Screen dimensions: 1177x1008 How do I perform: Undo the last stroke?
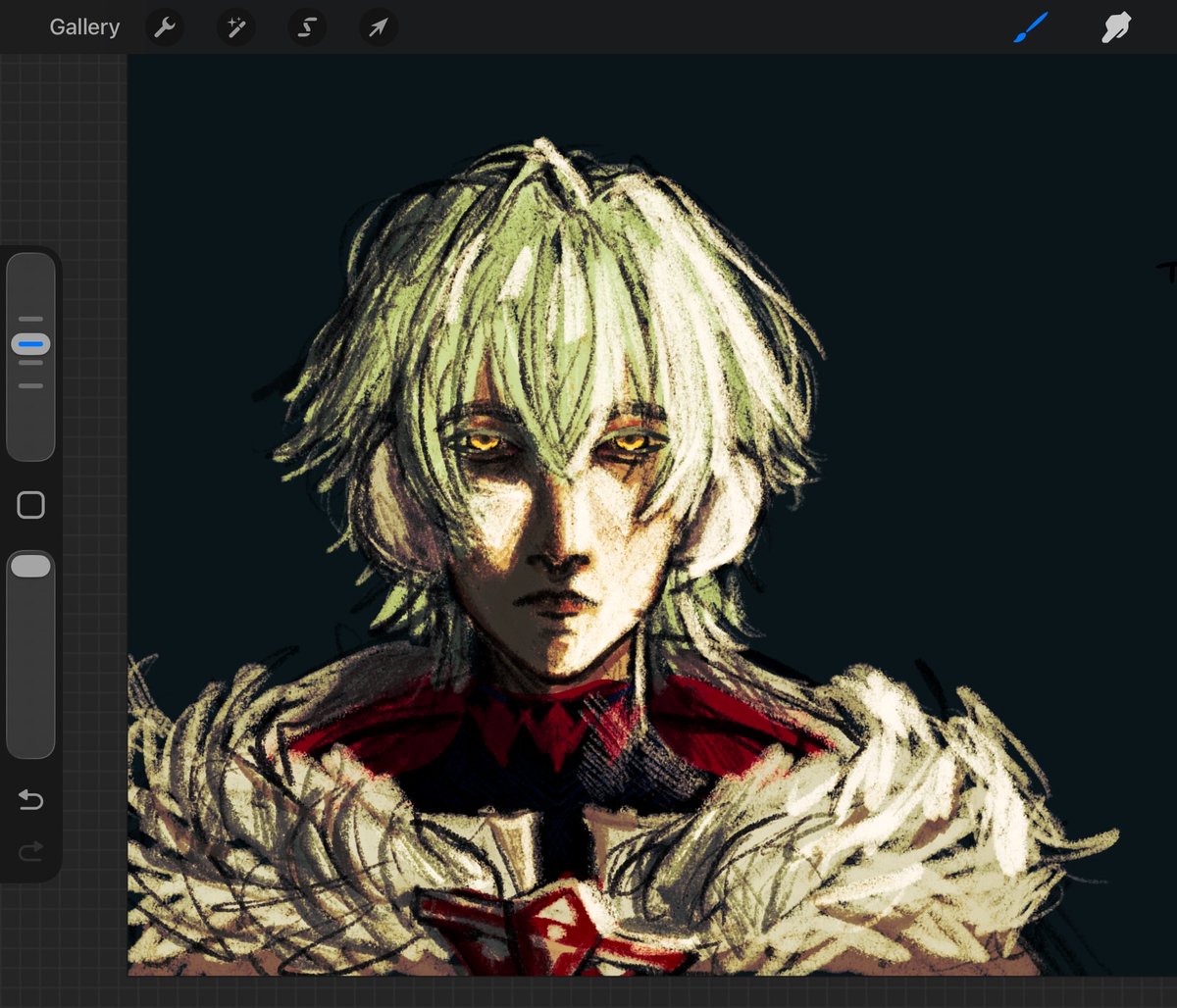click(x=30, y=800)
